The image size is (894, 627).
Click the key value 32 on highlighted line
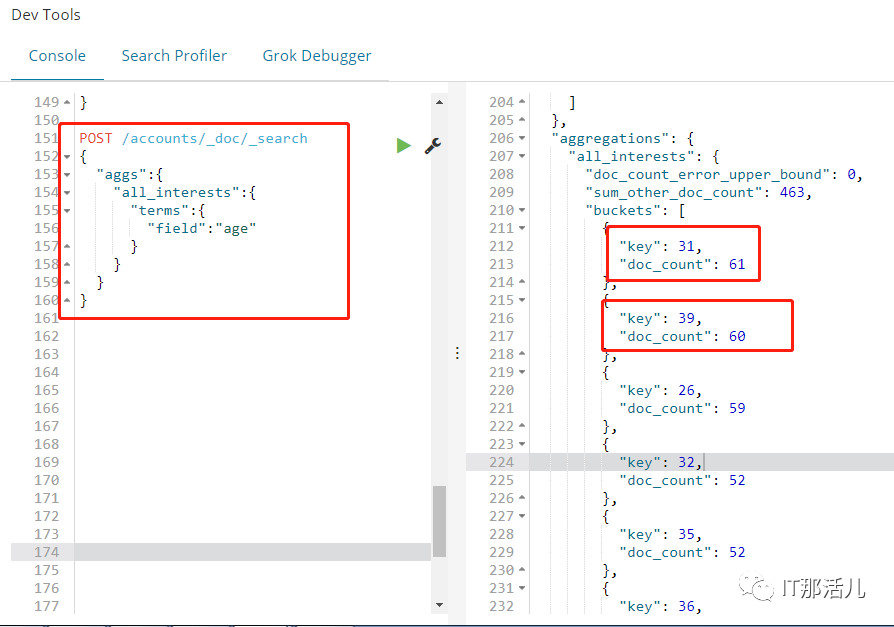[686, 462]
